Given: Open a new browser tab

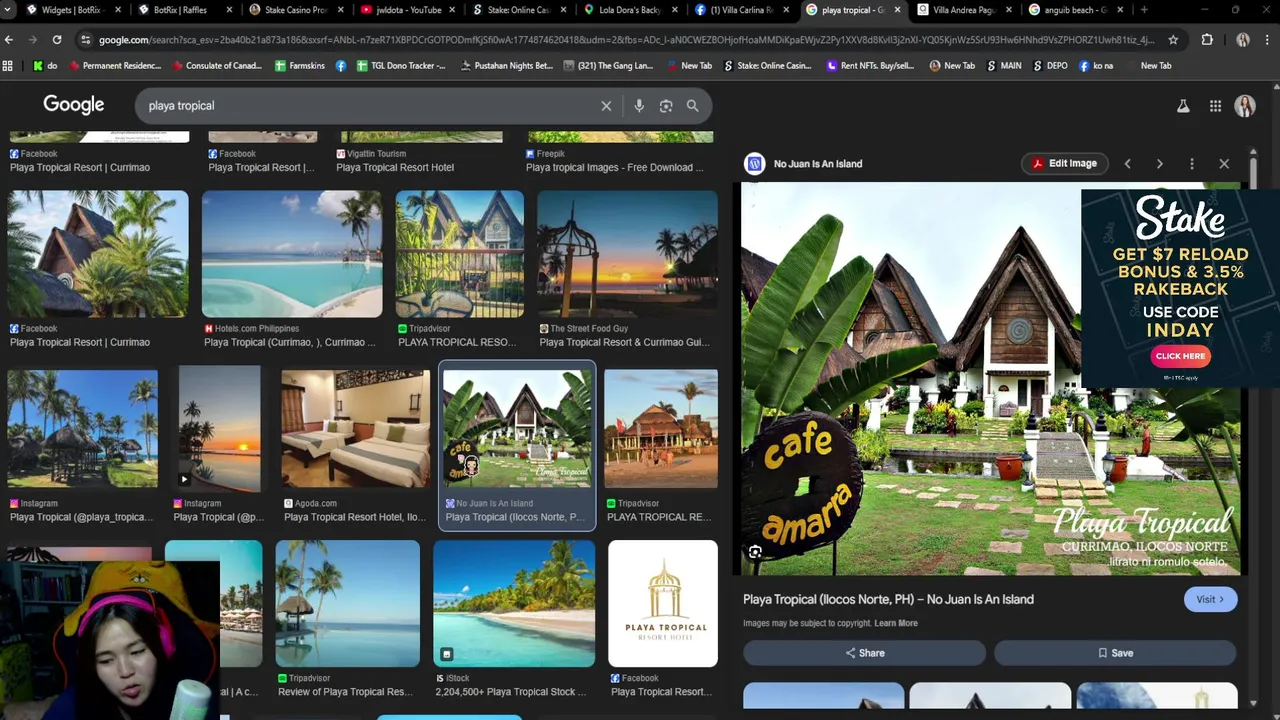Looking at the screenshot, I should click(1144, 10).
